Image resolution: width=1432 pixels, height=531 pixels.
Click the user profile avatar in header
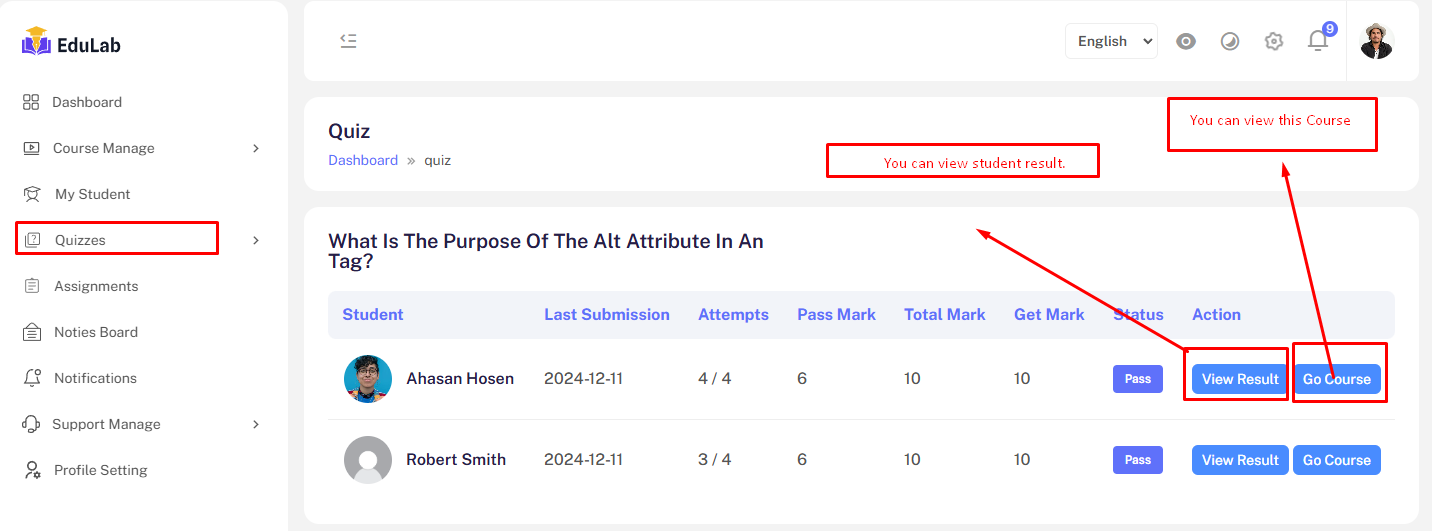(x=1376, y=41)
